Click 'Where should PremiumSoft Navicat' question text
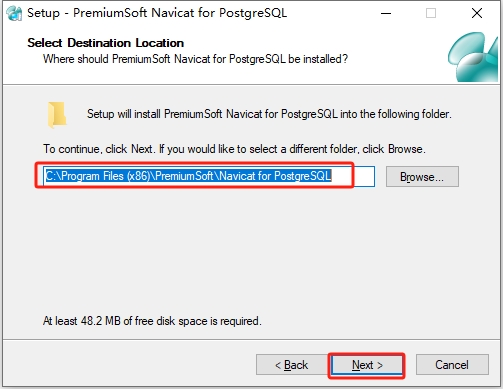Image resolution: width=503 pixels, height=389 pixels. [x=195, y=59]
